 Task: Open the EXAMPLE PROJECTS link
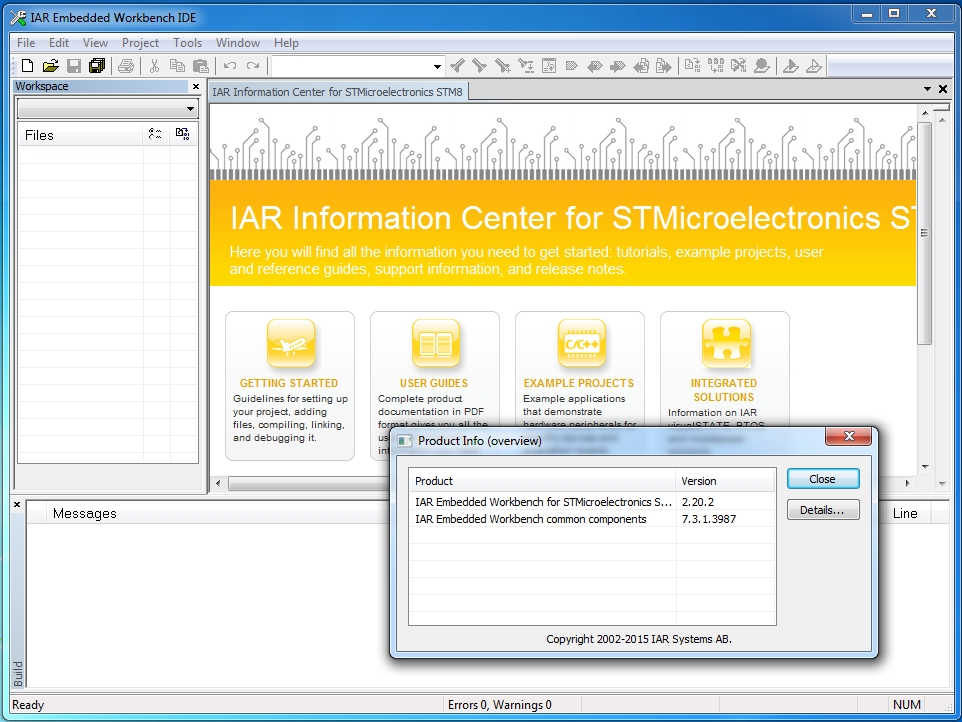579,383
